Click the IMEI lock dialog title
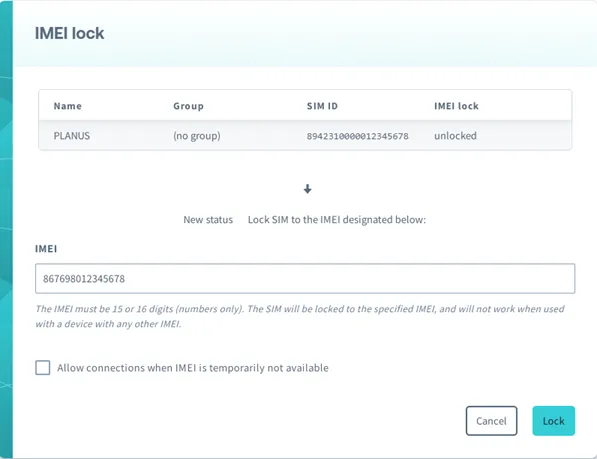The height and width of the screenshot is (459, 597). coord(69,33)
